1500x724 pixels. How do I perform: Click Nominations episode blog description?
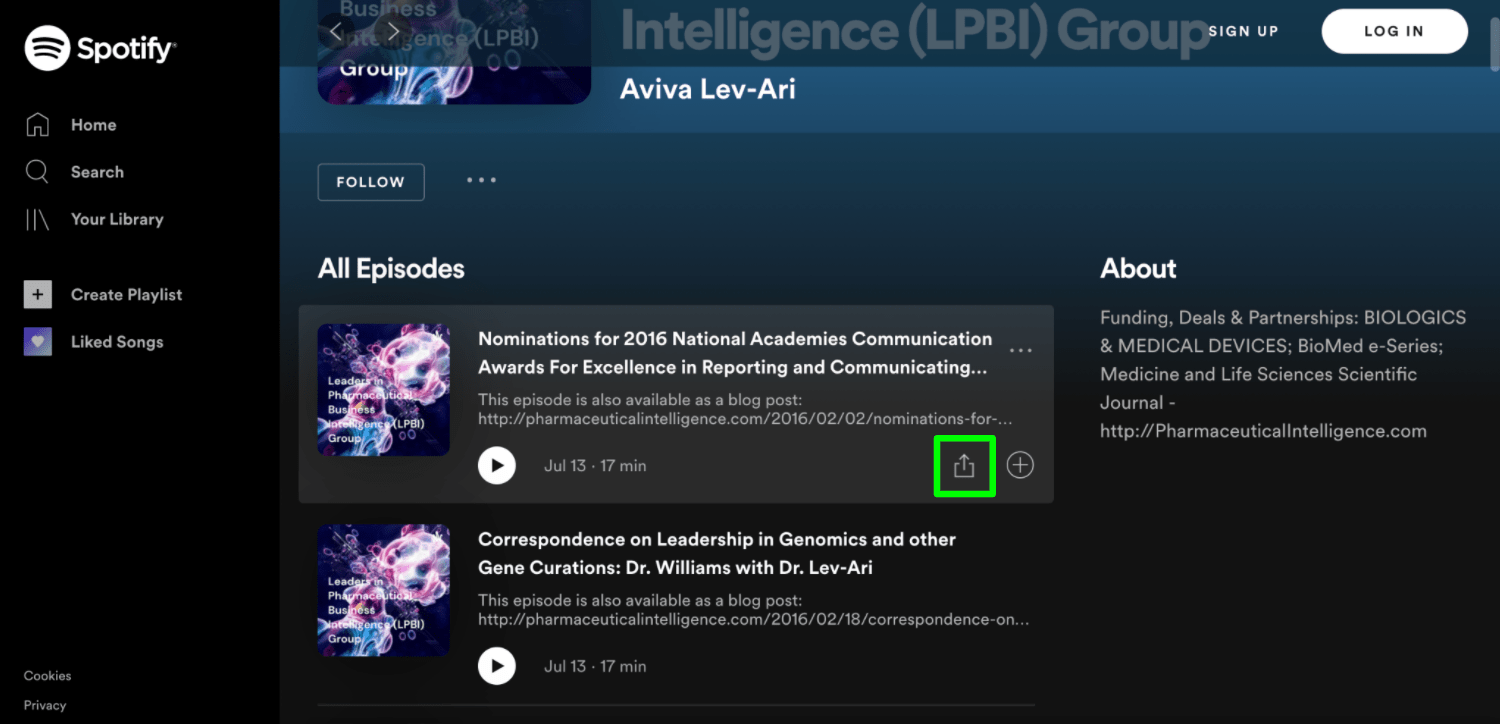point(746,409)
